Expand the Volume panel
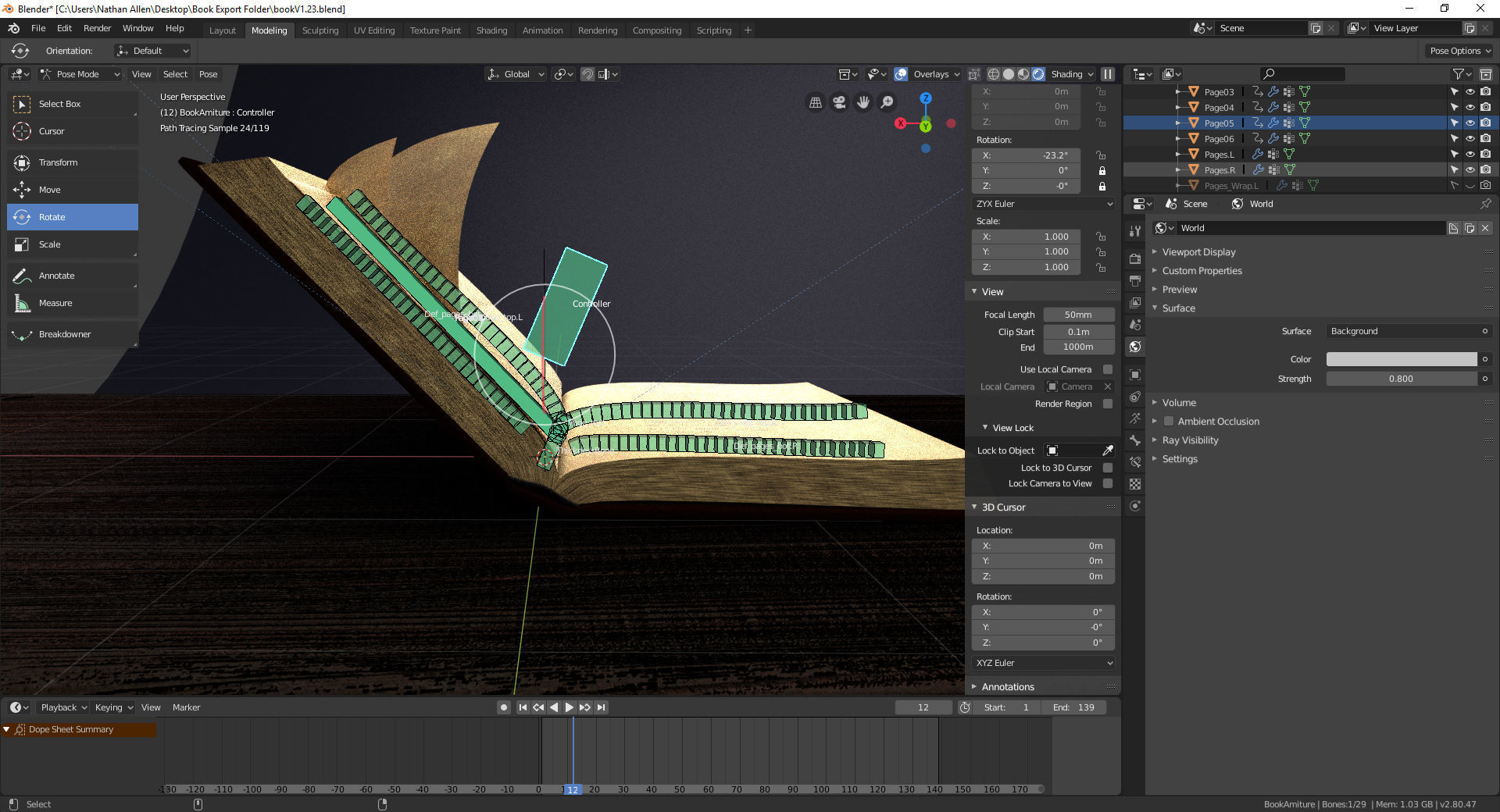Image resolution: width=1500 pixels, height=812 pixels. point(1178,403)
